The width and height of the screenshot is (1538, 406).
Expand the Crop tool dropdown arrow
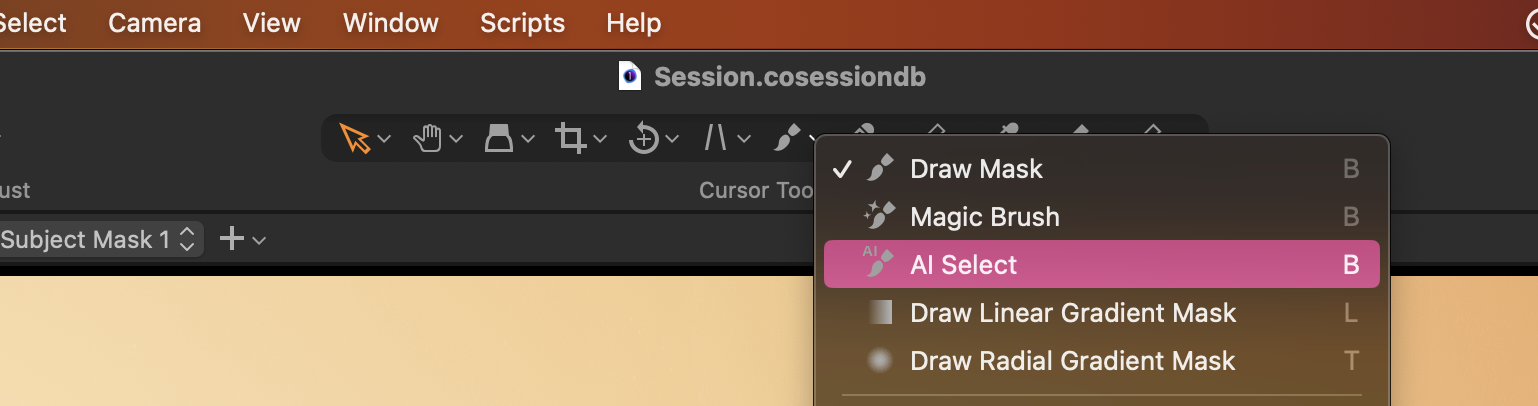(600, 139)
